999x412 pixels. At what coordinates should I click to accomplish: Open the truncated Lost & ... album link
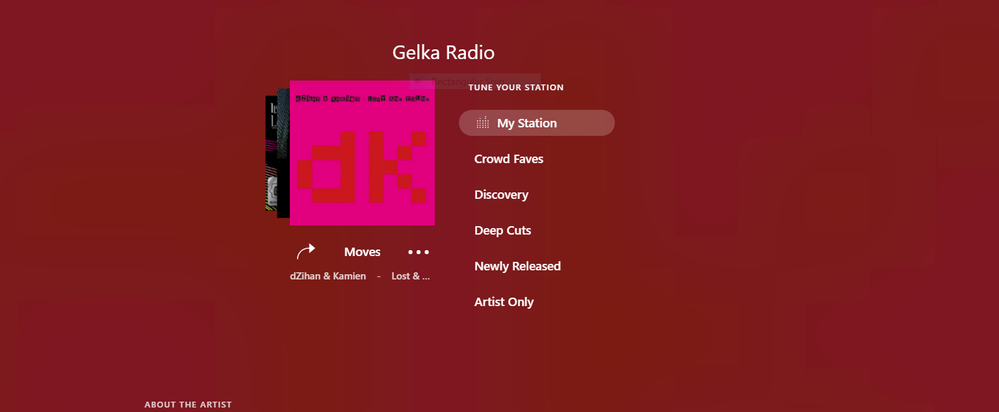pyautogui.click(x=410, y=276)
